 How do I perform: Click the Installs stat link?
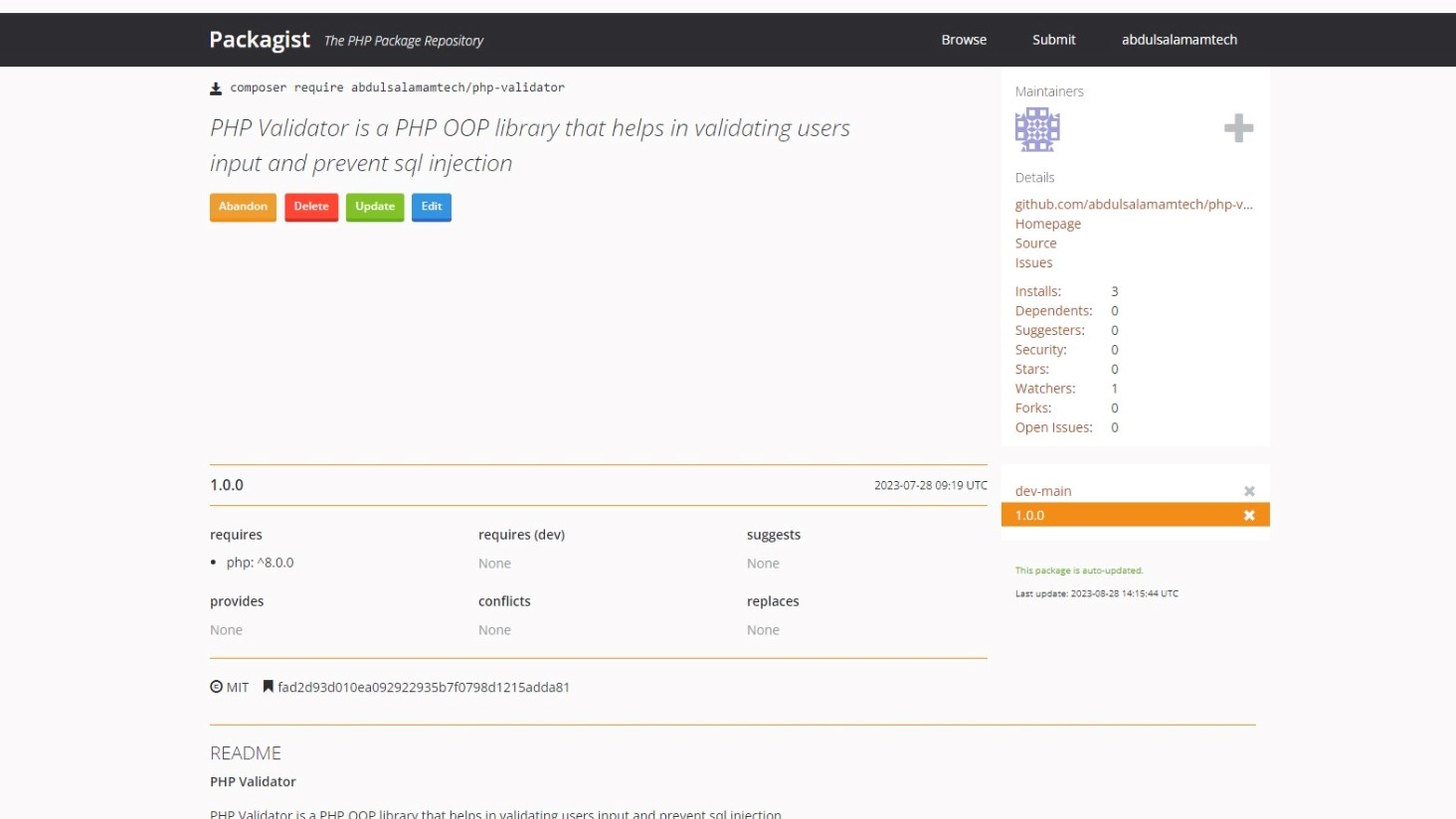tap(1037, 291)
